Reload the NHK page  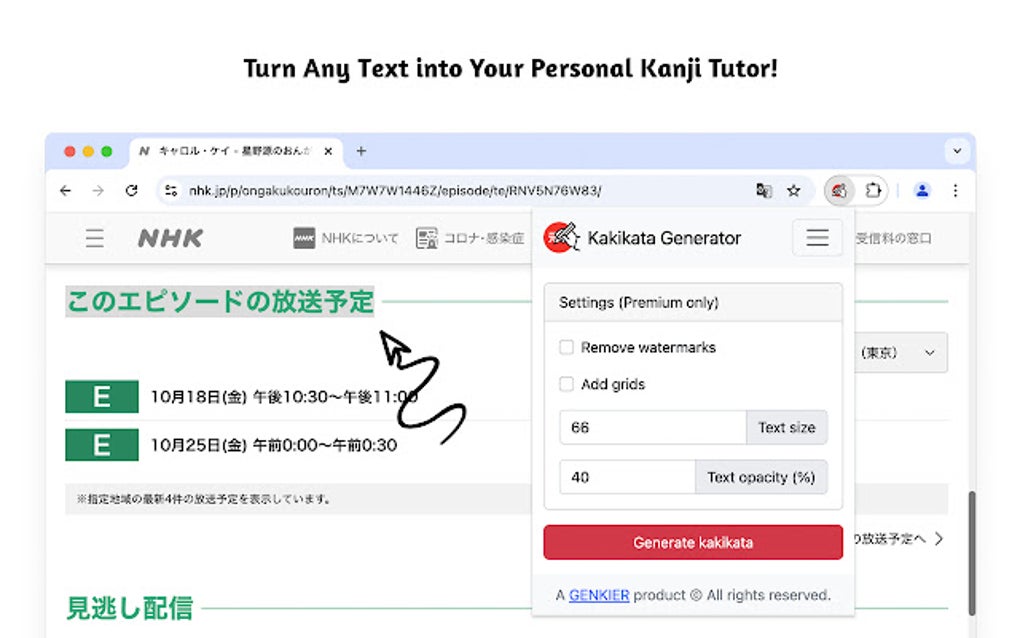tap(131, 190)
